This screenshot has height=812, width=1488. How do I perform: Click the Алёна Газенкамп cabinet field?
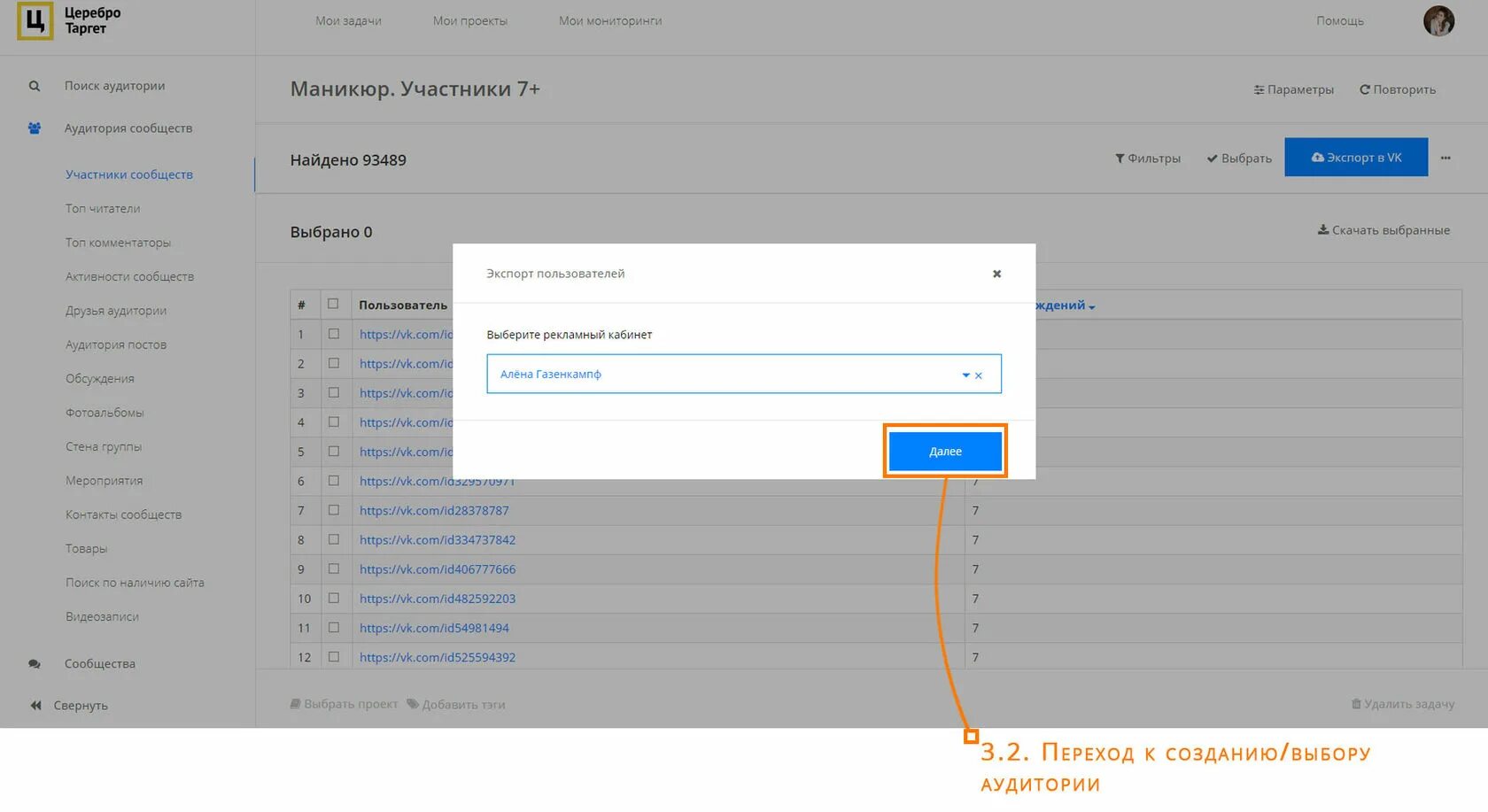click(744, 375)
